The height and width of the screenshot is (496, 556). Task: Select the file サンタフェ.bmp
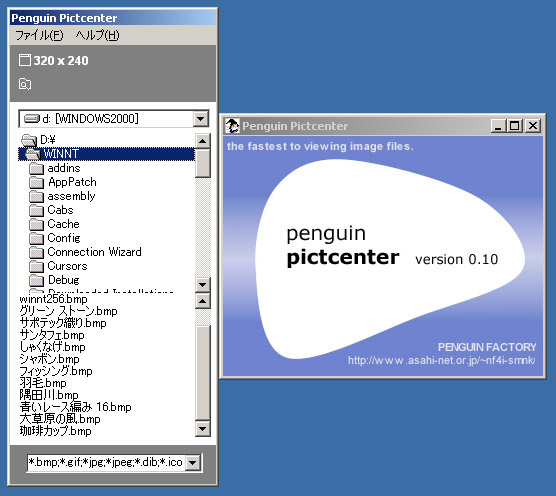(52, 335)
